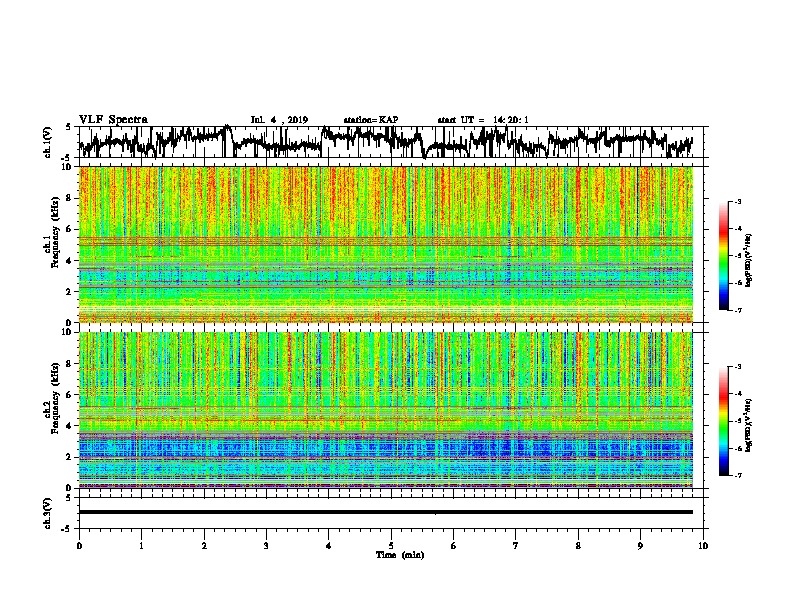The image size is (792, 612).
Task: Click the "2" kHz tick of ch.1 spectrogram
Action: (69, 291)
